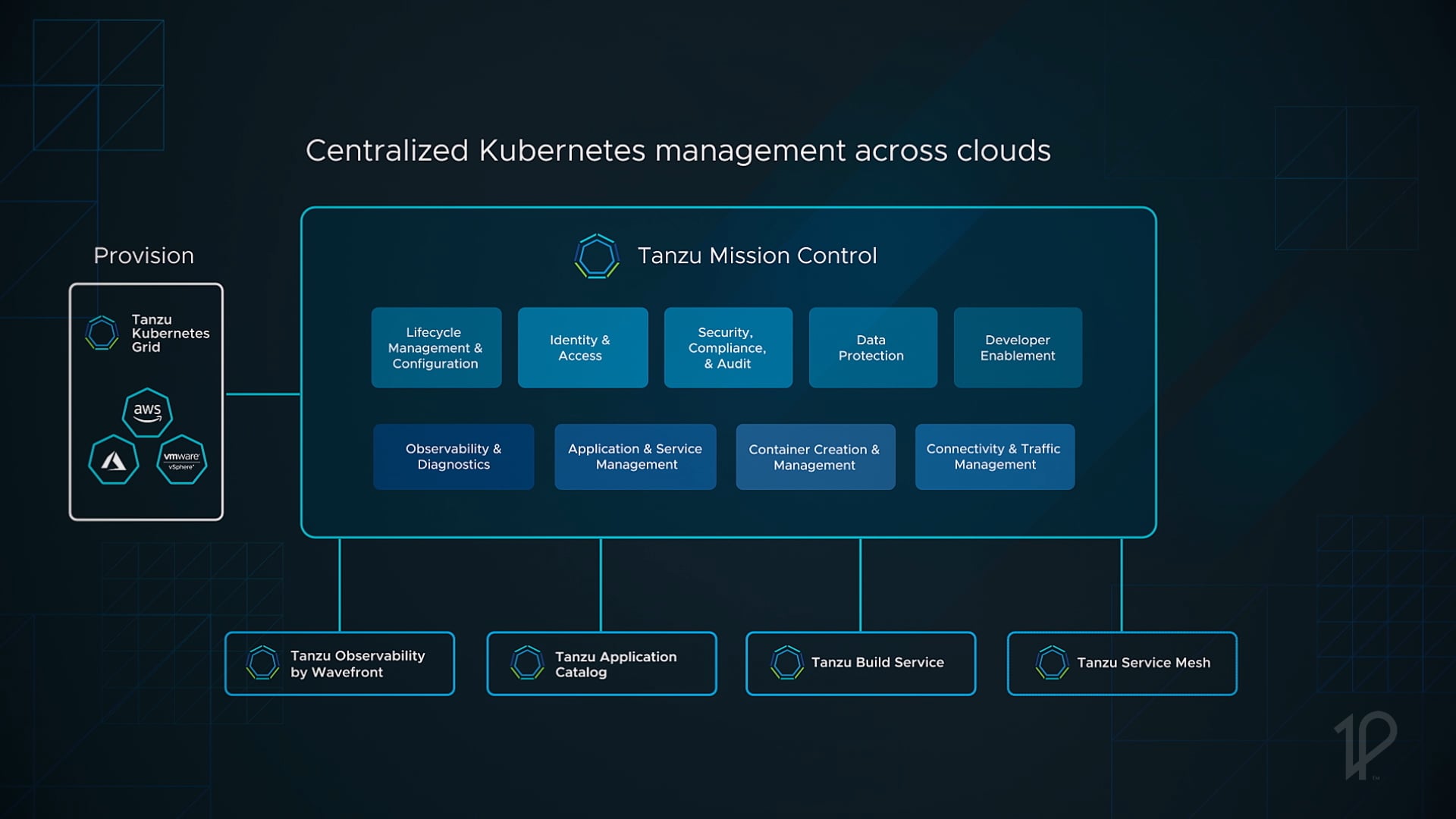The height and width of the screenshot is (819, 1456).
Task: Click the 'Tanzu Build Service' label
Action: (877, 662)
